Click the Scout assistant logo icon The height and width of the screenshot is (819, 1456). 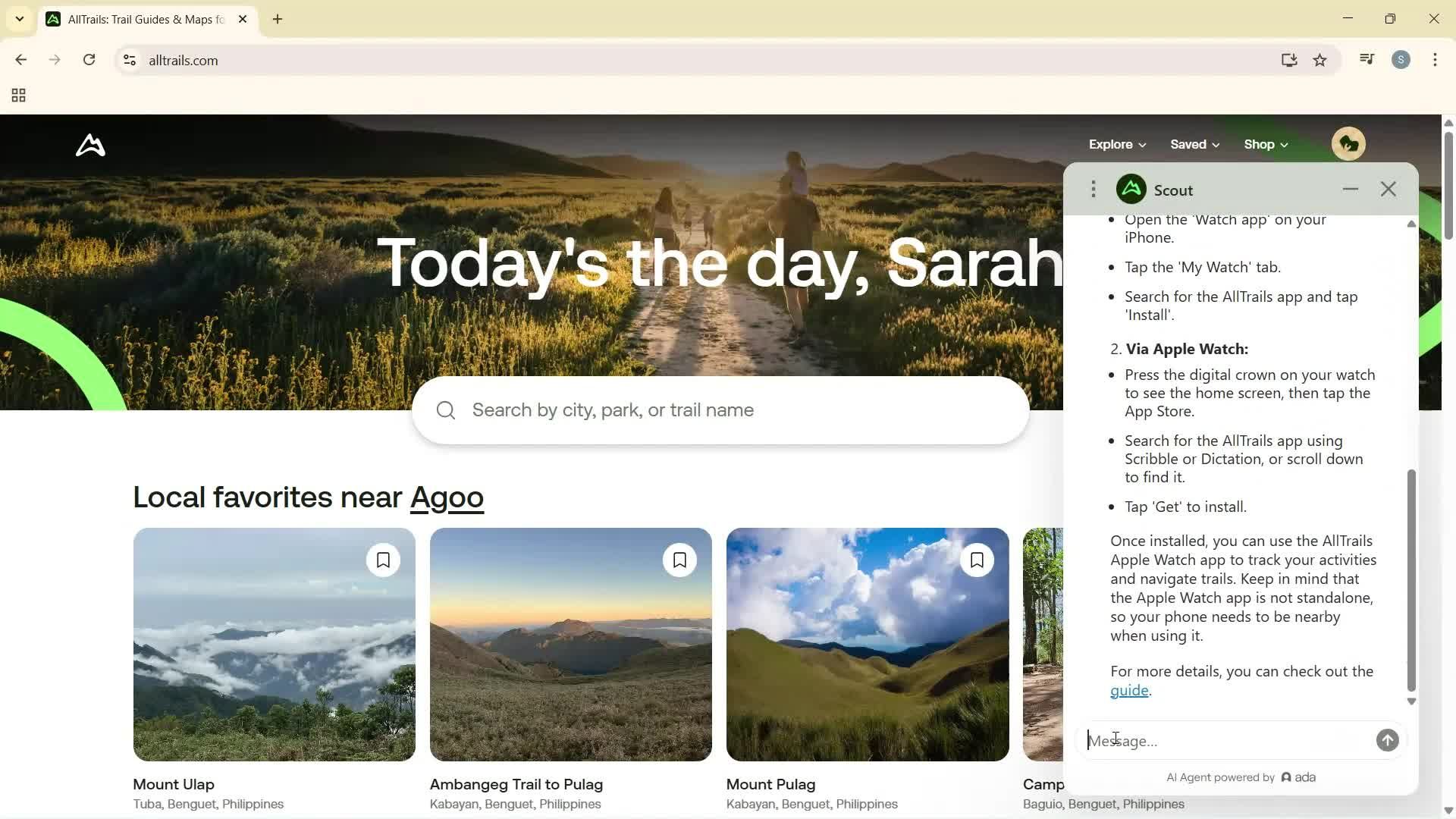point(1130,189)
